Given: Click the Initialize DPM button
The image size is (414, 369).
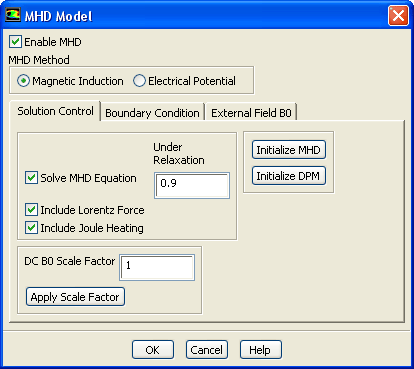Looking at the screenshot, I should [x=289, y=176].
